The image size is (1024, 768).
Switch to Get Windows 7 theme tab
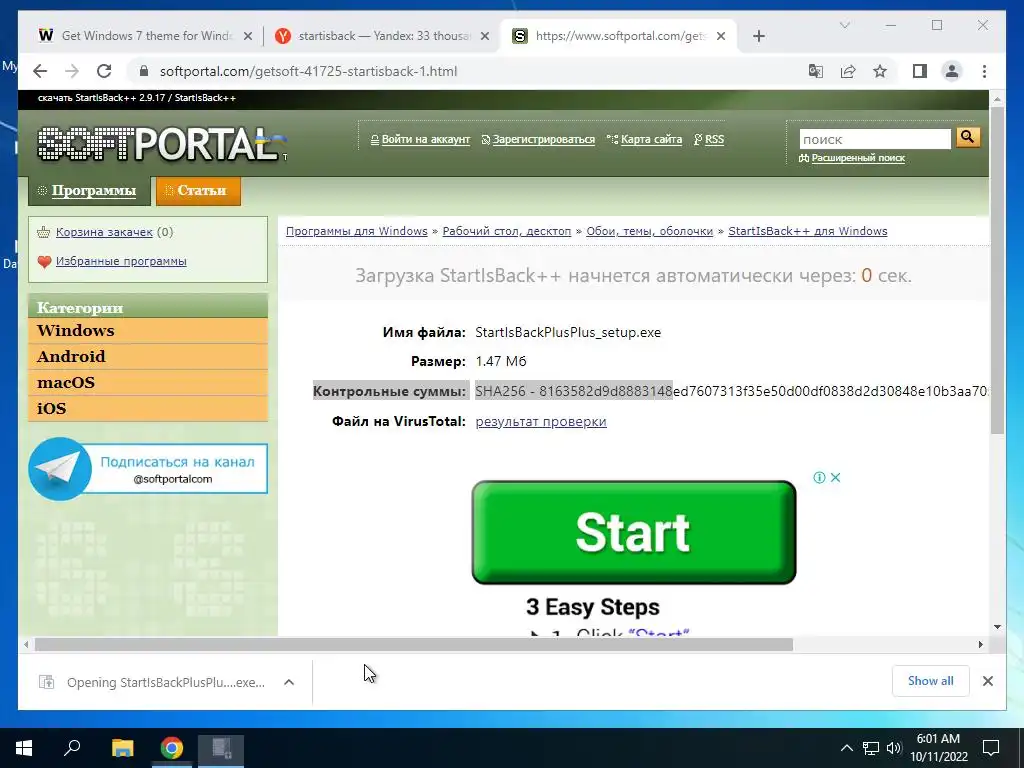145,36
